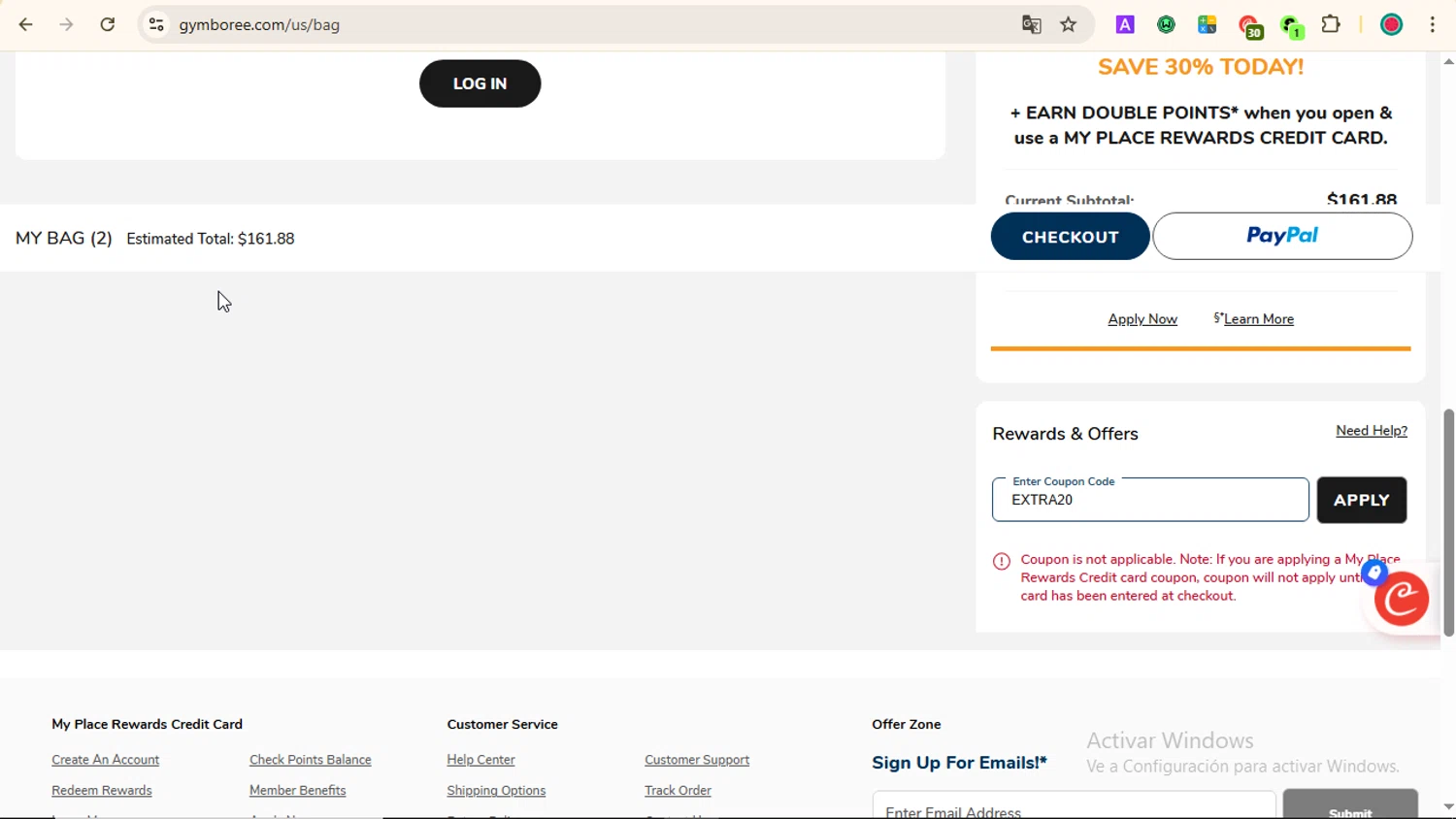The width and height of the screenshot is (1456, 819).
Task: Open the Learn More link
Action: (1258, 319)
